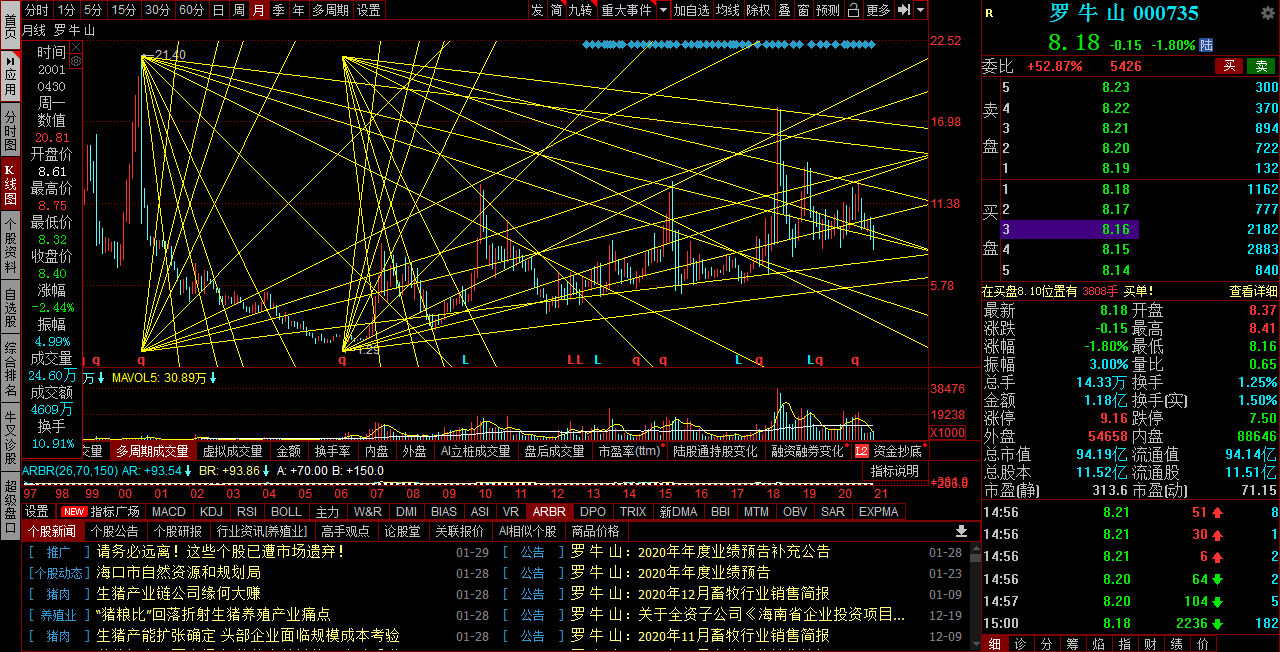The image size is (1280, 652).
Task: Open 查看详细 details link
Action: pyautogui.click(x=1253, y=291)
